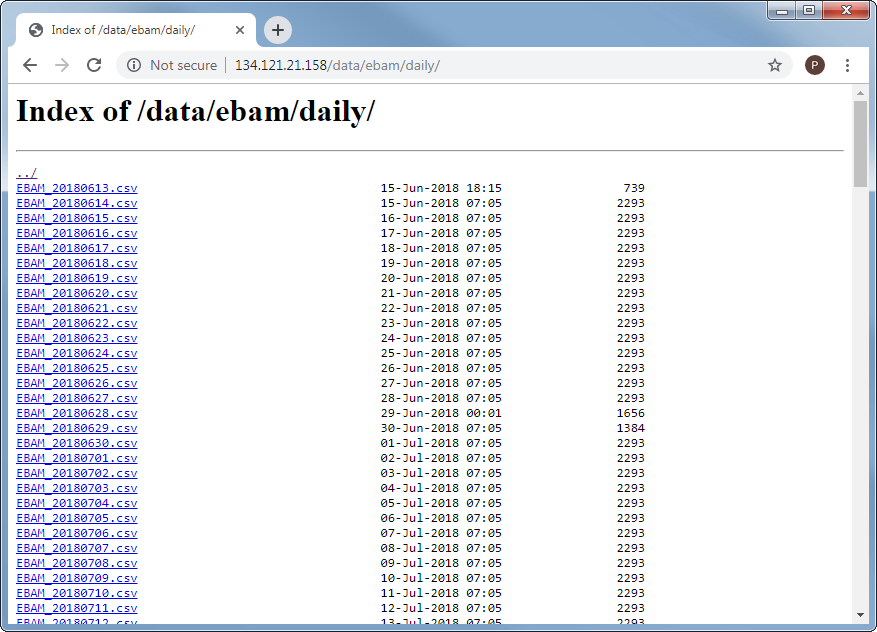Click the date 15-Jun-2018 18:15
Screen dimensions: 877x632
tap(441, 188)
